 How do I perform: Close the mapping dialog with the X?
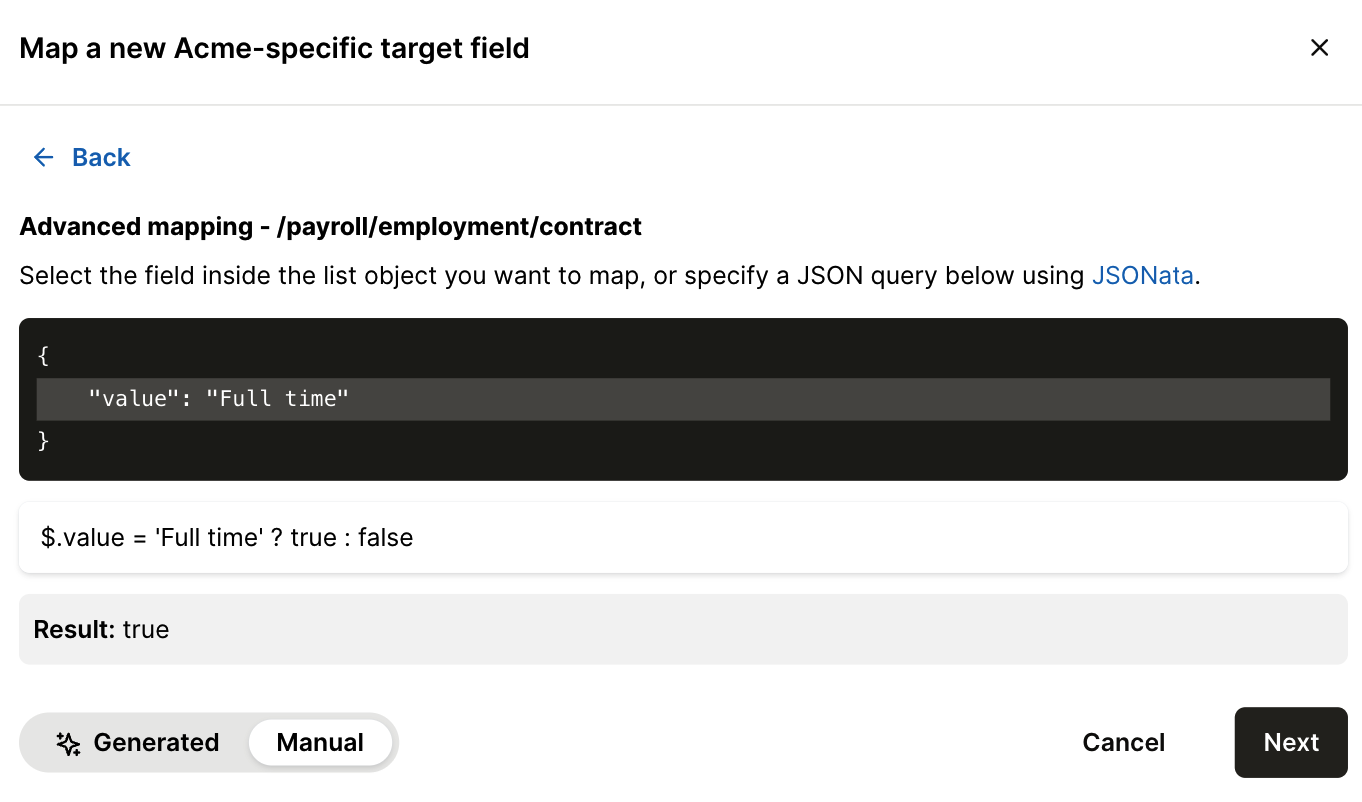tap(1319, 47)
